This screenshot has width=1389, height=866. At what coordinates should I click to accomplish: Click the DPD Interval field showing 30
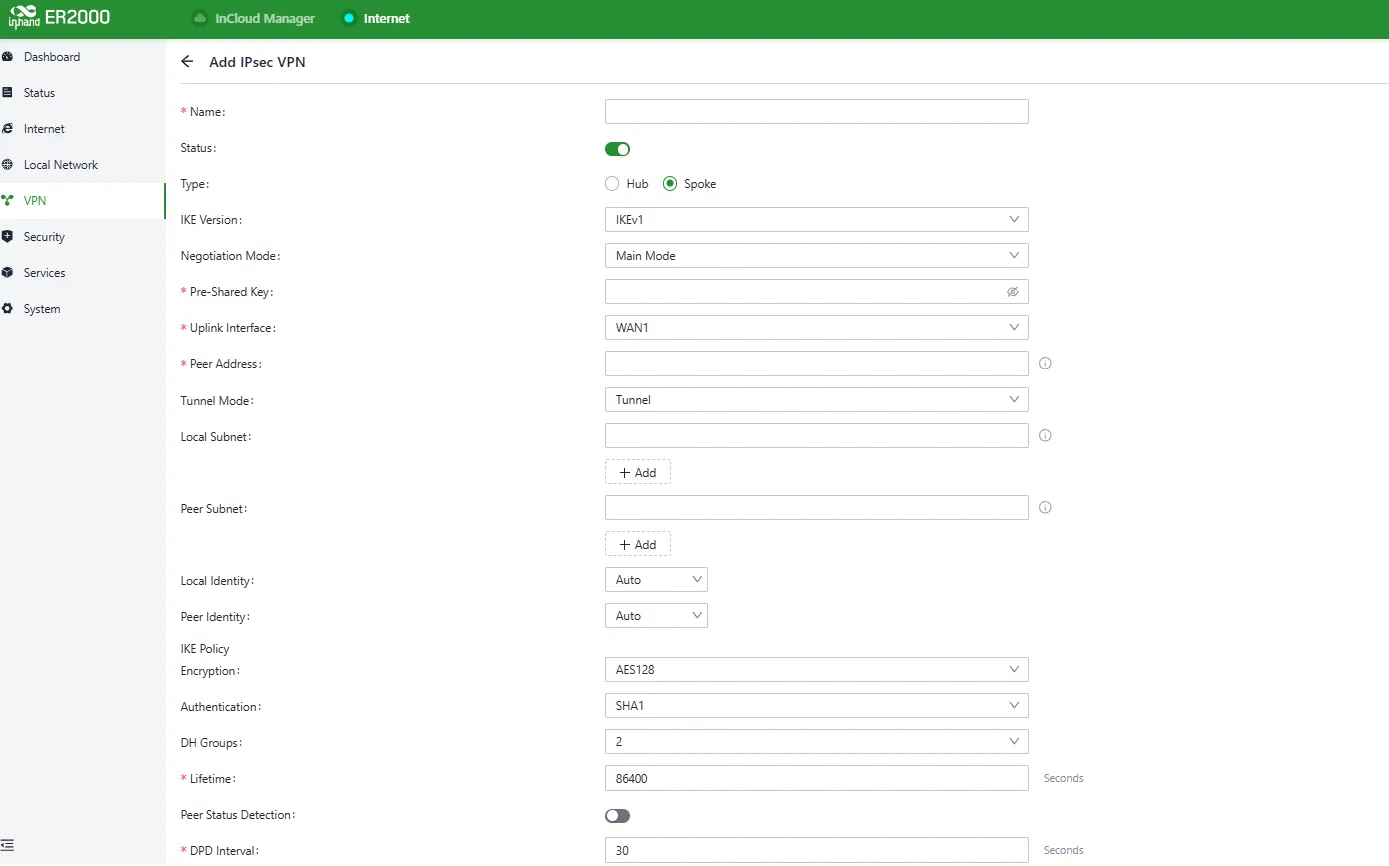817,850
